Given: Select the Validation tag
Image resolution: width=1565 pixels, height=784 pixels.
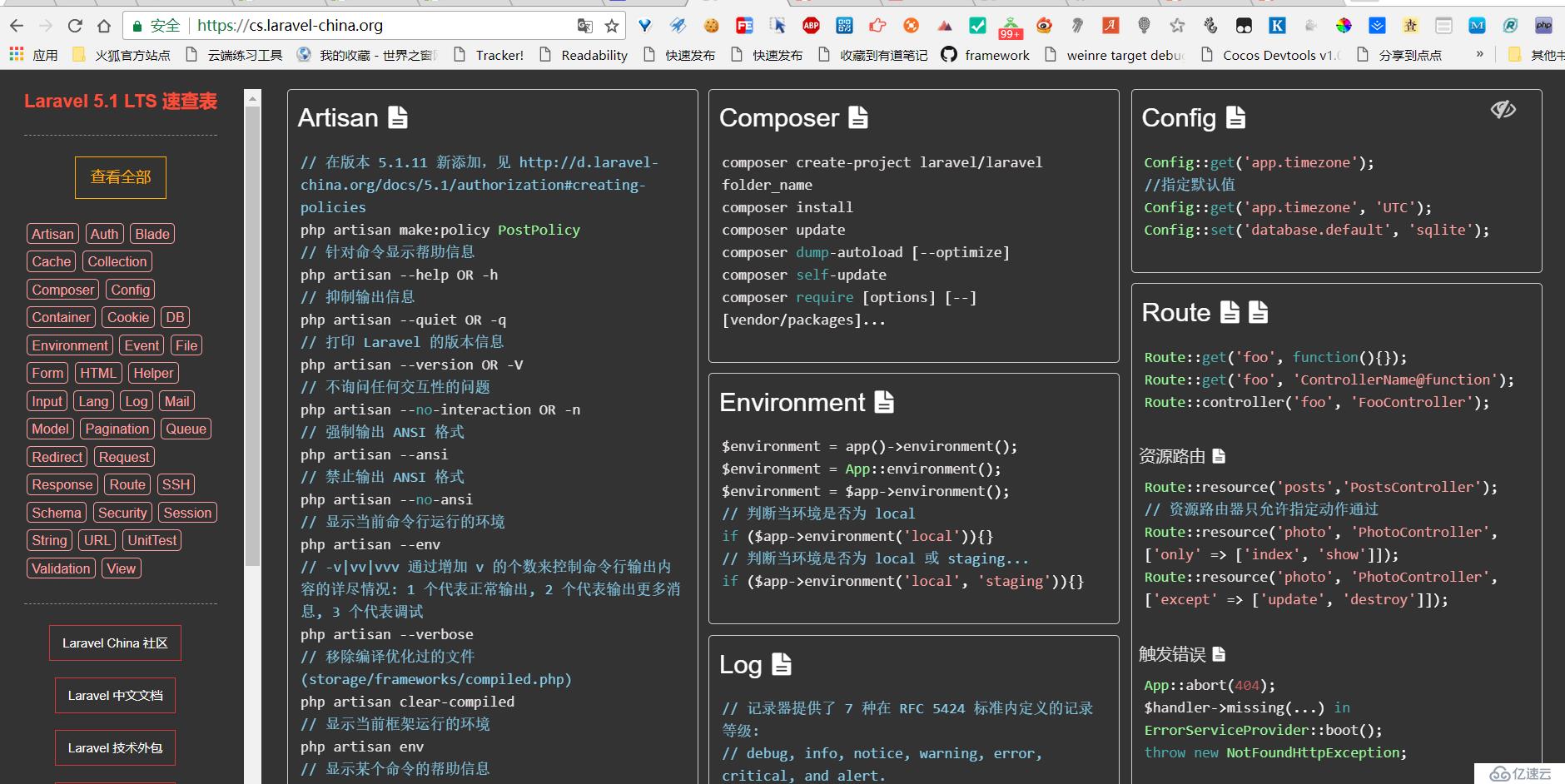Looking at the screenshot, I should click(61, 568).
